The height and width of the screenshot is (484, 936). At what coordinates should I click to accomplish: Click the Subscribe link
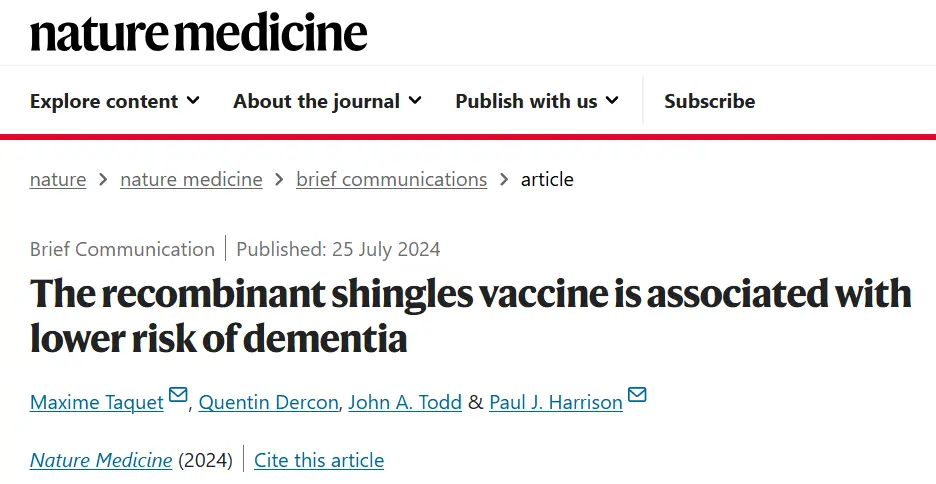[709, 101]
